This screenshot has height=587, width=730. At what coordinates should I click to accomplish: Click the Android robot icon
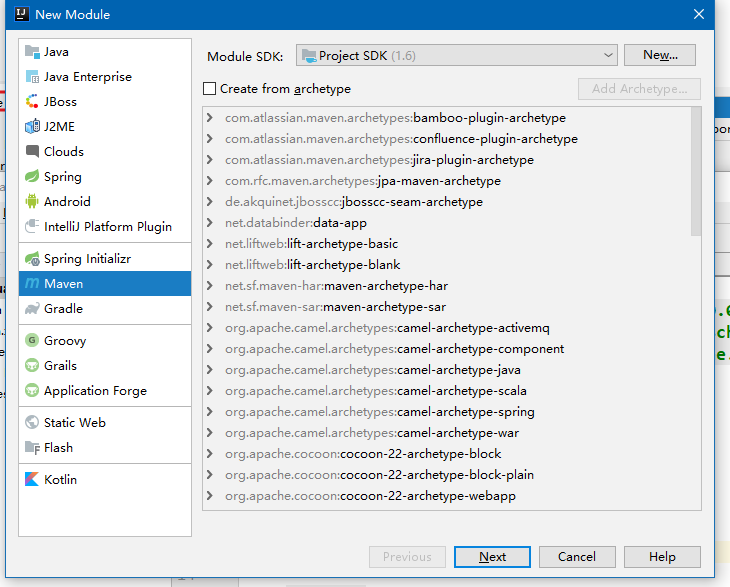click(x=32, y=202)
